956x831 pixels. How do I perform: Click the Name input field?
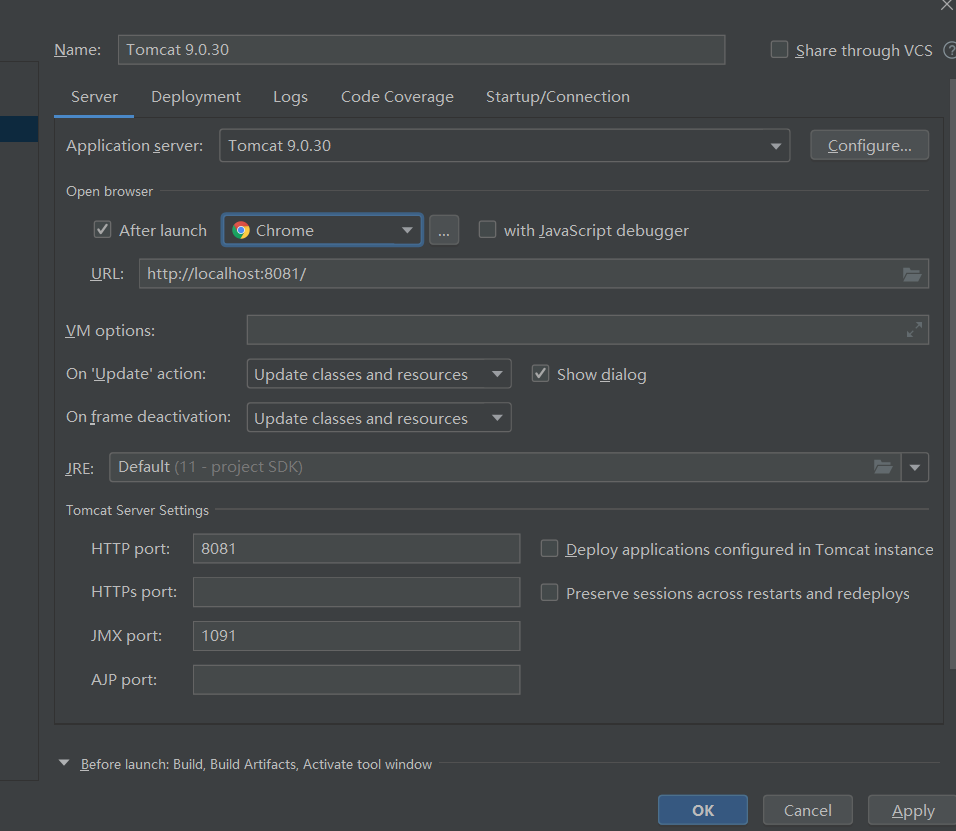421,50
